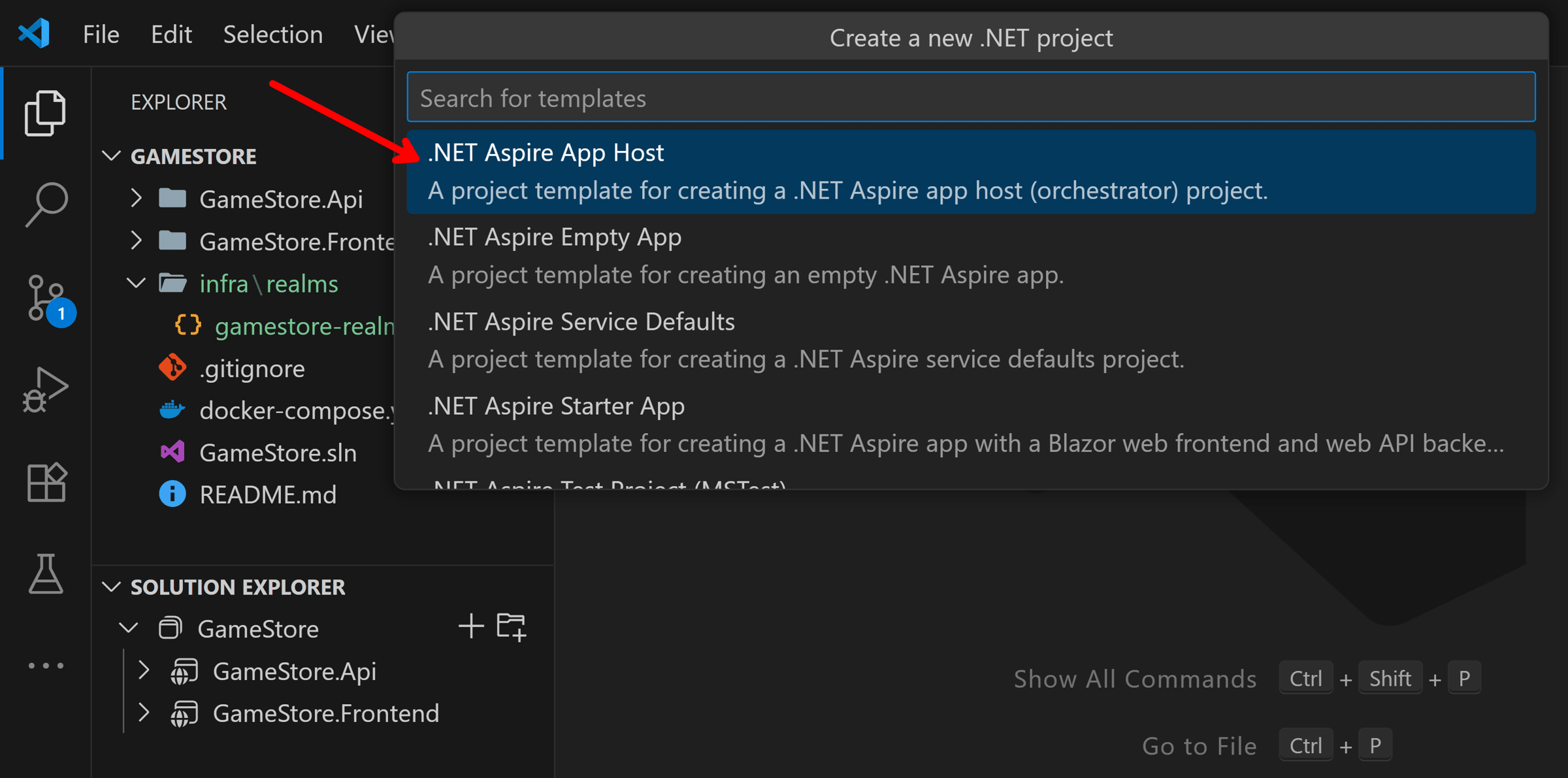1568x778 pixels.
Task: Click the solution icon beside GameStore node
Action: (171, 628)
